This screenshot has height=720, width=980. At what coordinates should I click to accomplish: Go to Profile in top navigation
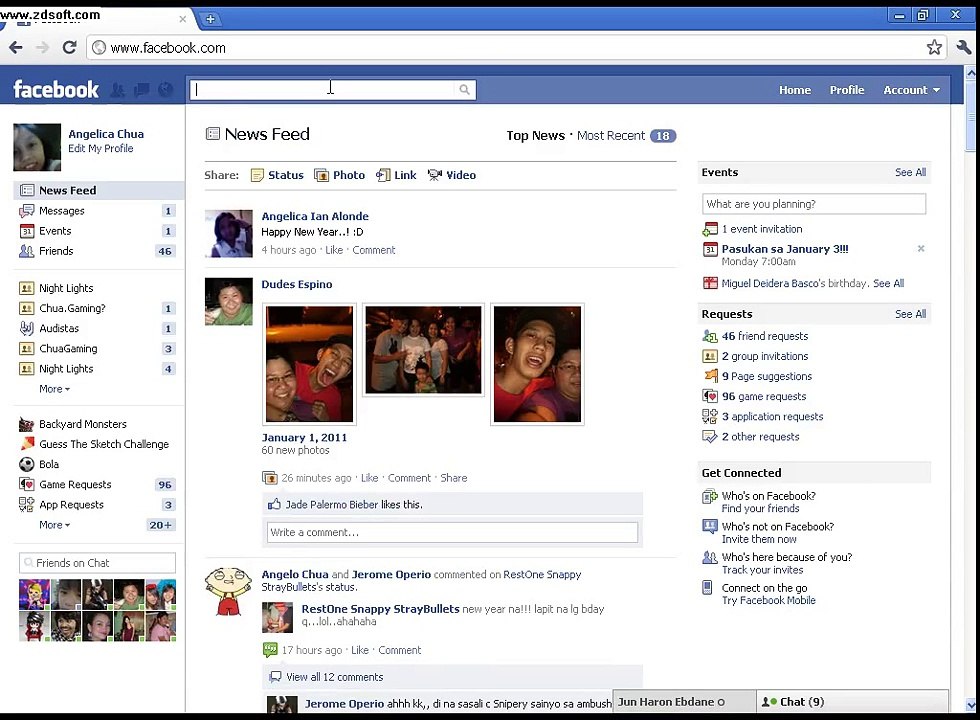(847, 90)
